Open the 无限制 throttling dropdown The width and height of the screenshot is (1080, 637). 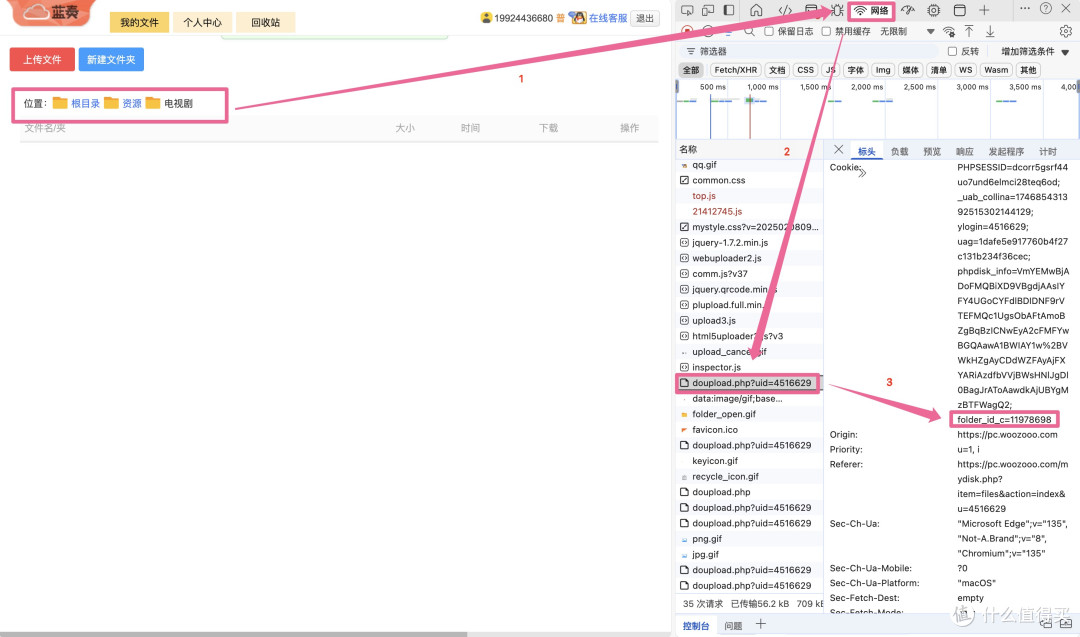click(x=907, y=31)
